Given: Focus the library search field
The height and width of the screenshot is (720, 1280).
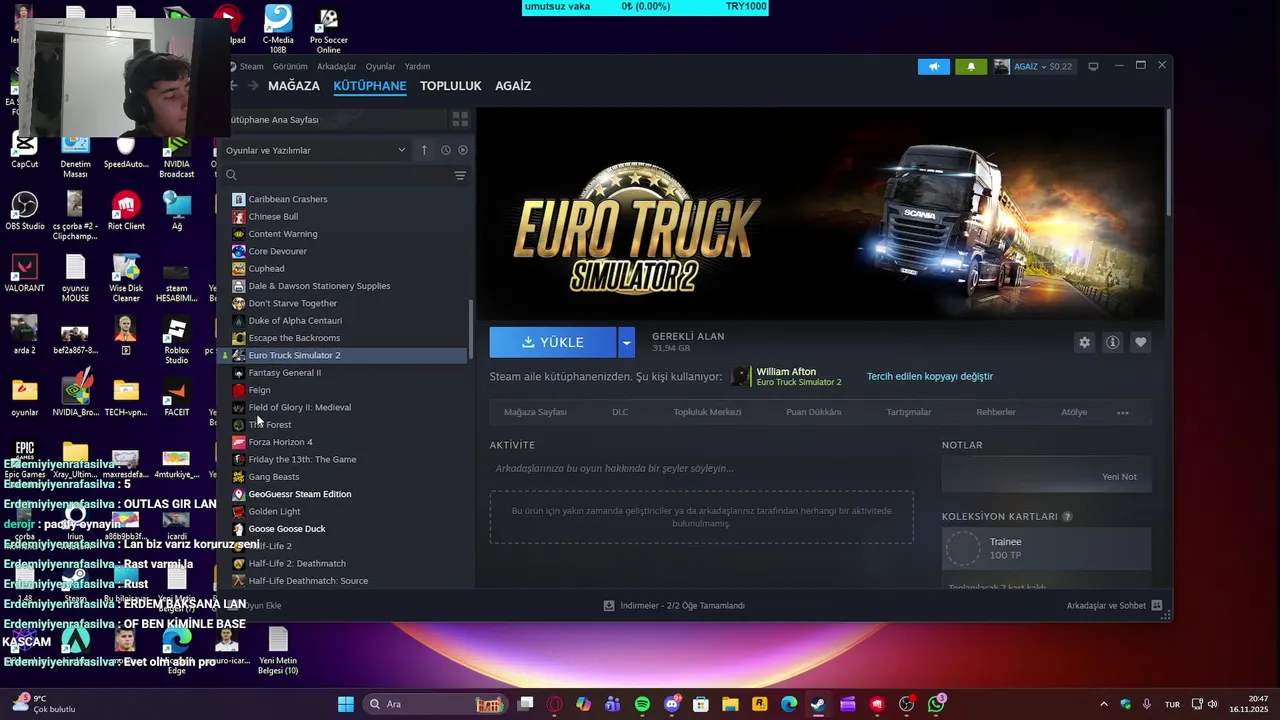Looking at the screenshot, I should tap(335, 175).
